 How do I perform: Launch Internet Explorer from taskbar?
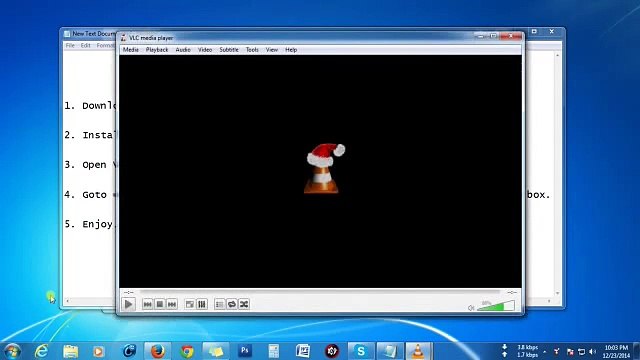pos(41,351)
